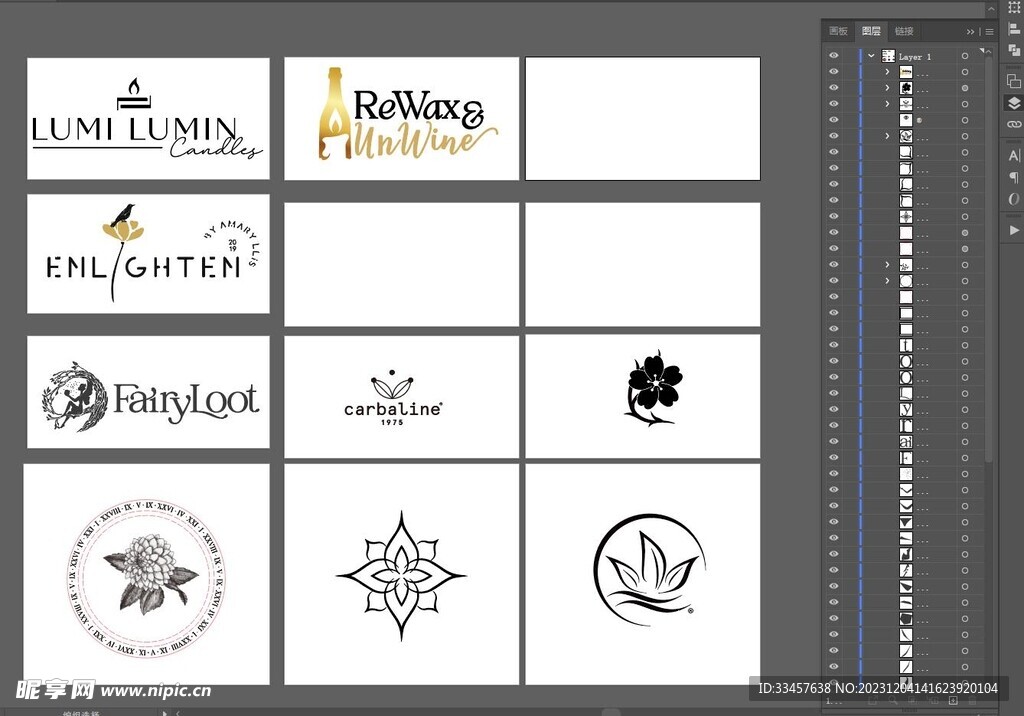Click the Layer 1 target circle
1024x716 pixels.
coord(965,56)
